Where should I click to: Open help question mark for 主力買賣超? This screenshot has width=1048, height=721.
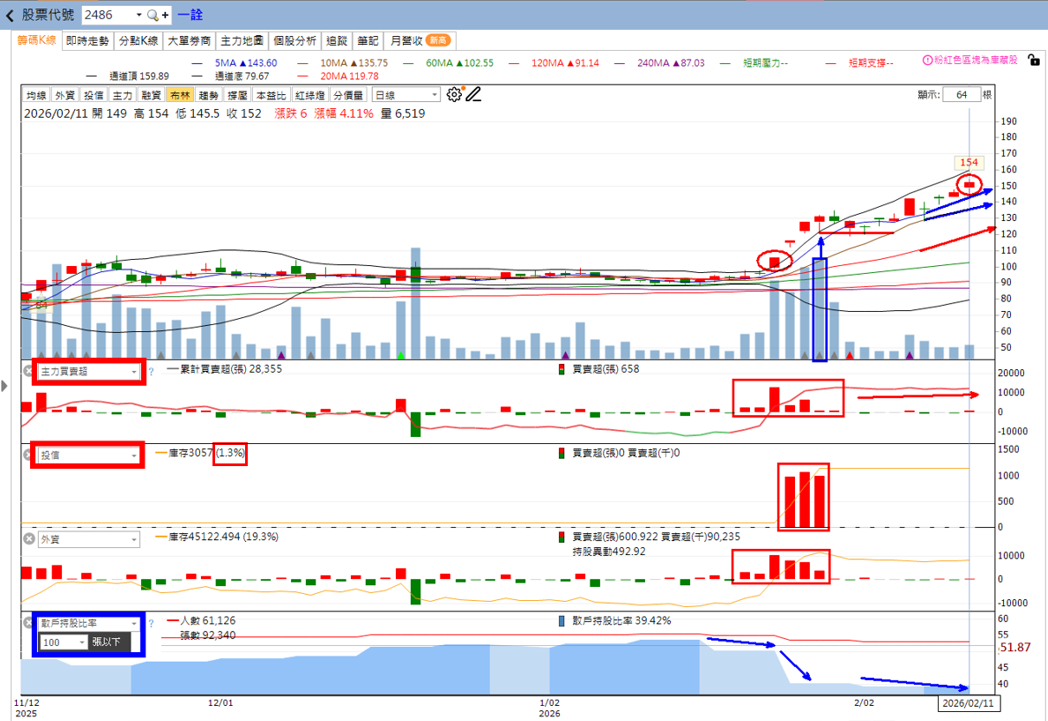[151, 372]
